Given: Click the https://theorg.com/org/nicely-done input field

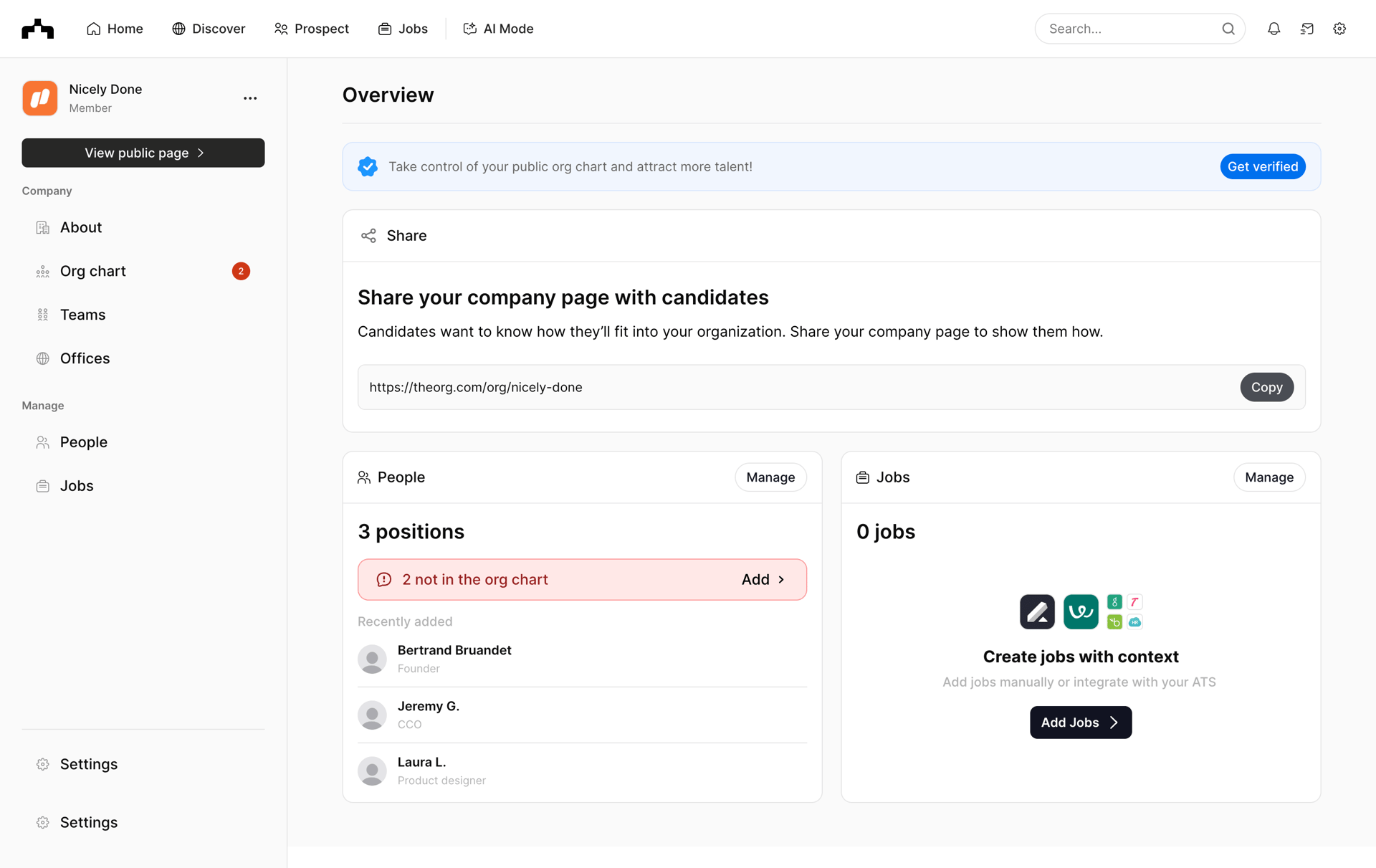Looking at the screenshot, I should (645, 387).
